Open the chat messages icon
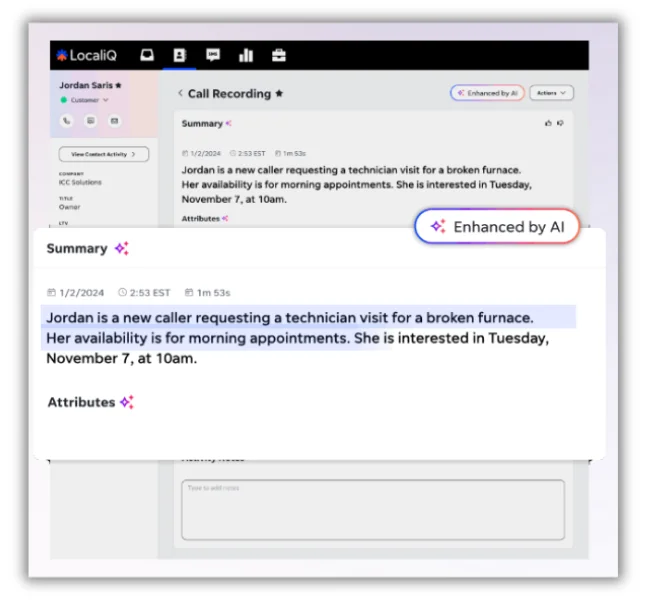This screenshot has width=652, height=600. 213,55
